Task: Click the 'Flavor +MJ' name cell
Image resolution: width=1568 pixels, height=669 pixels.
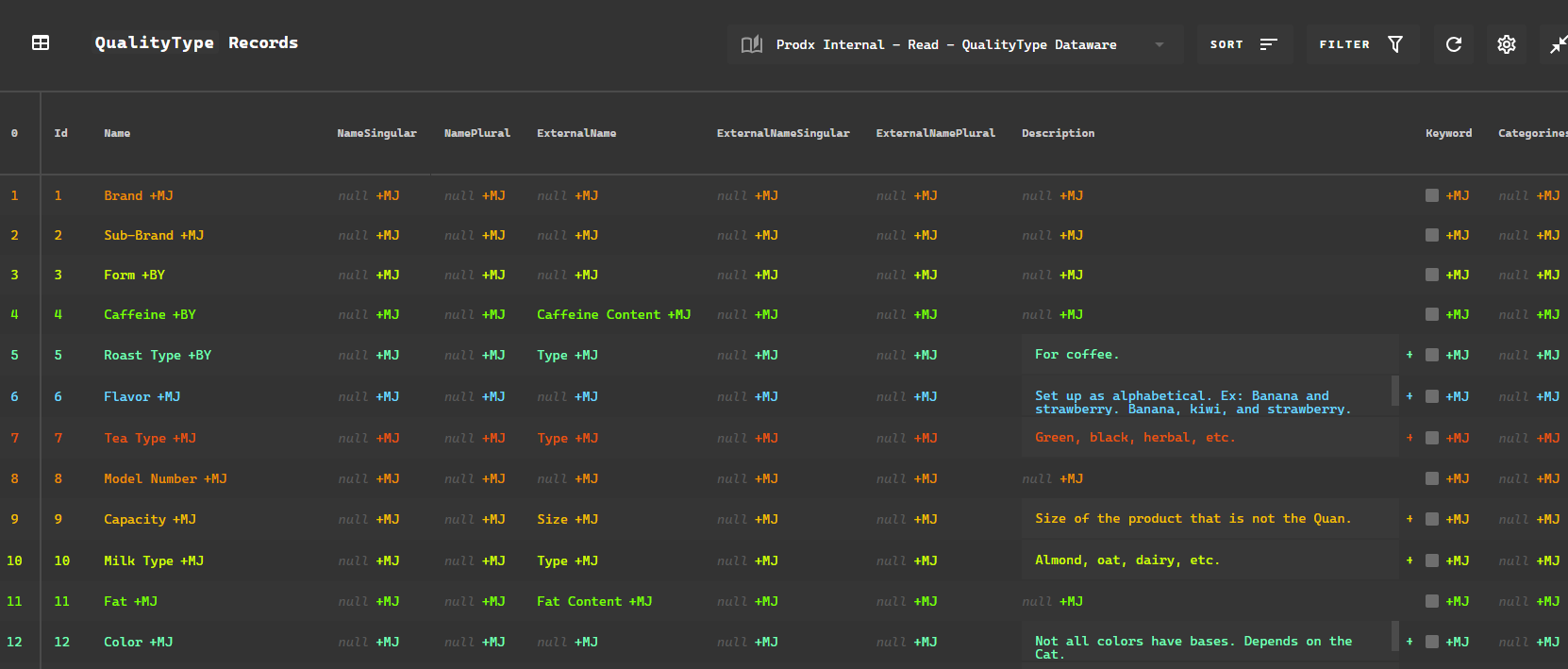Action: tap(142, 396)
